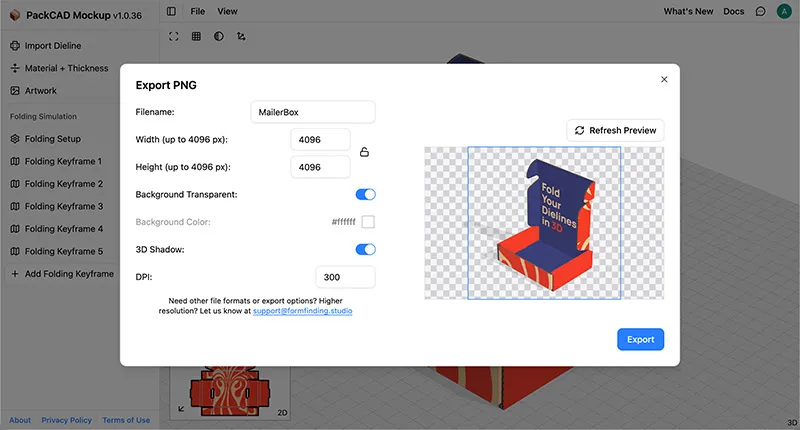Open support@formfinding.studio email link
Image resolution: width=800 pixels, height=430 pixels.
coord(303,311)
